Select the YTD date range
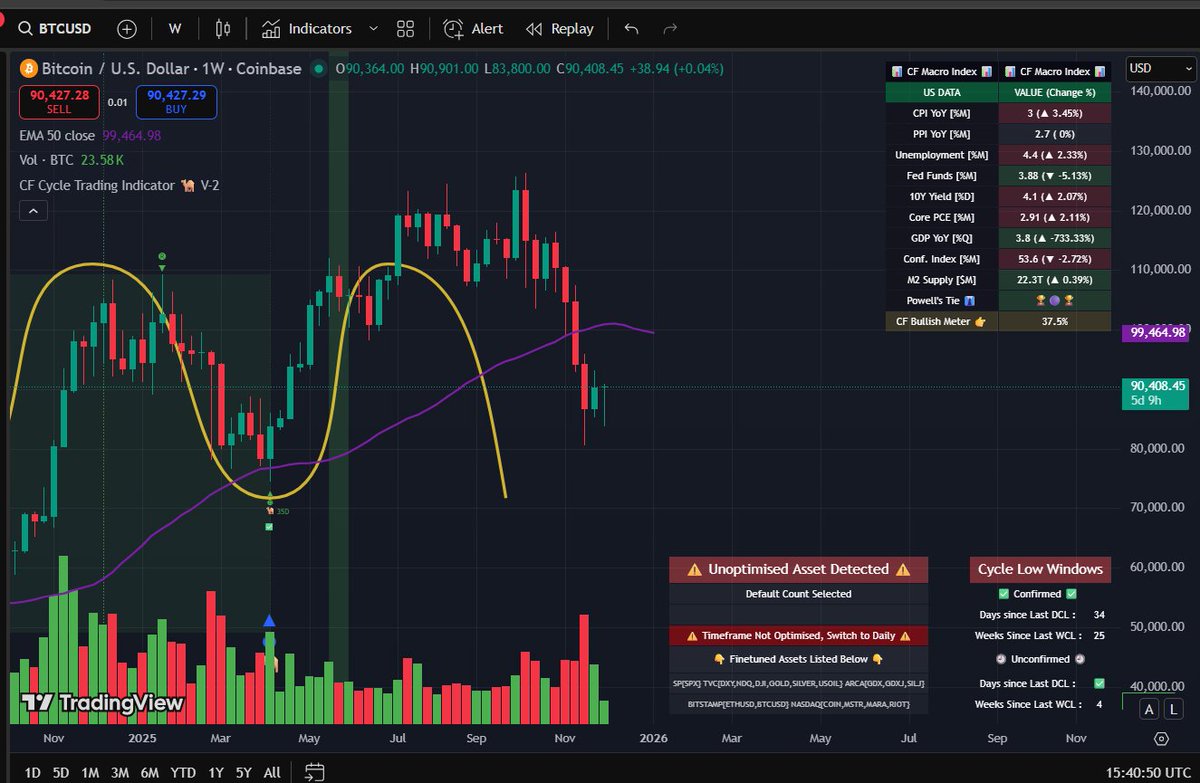The height and width of the screenshot is (783, 1200). 183,772
